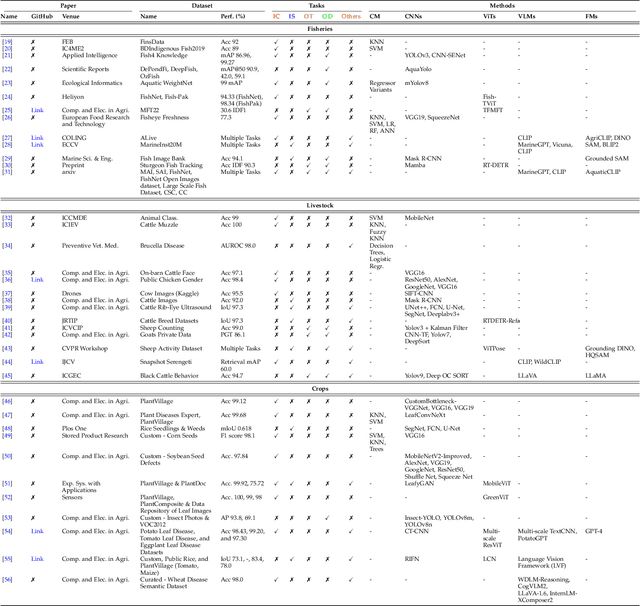
Task: Click citation [23] for Ecological Informatics
Action: pyautogui.click(x=7, y=83)
